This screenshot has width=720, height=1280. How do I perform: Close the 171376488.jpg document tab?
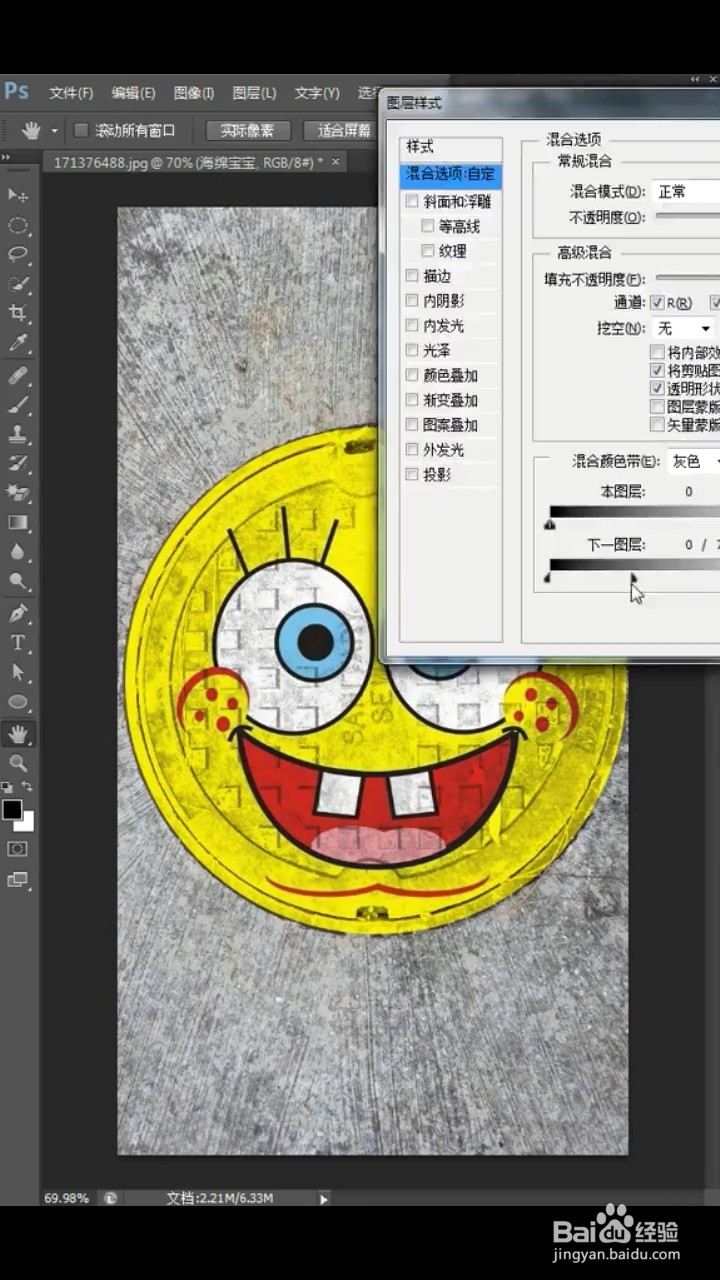tap(335, 161)
